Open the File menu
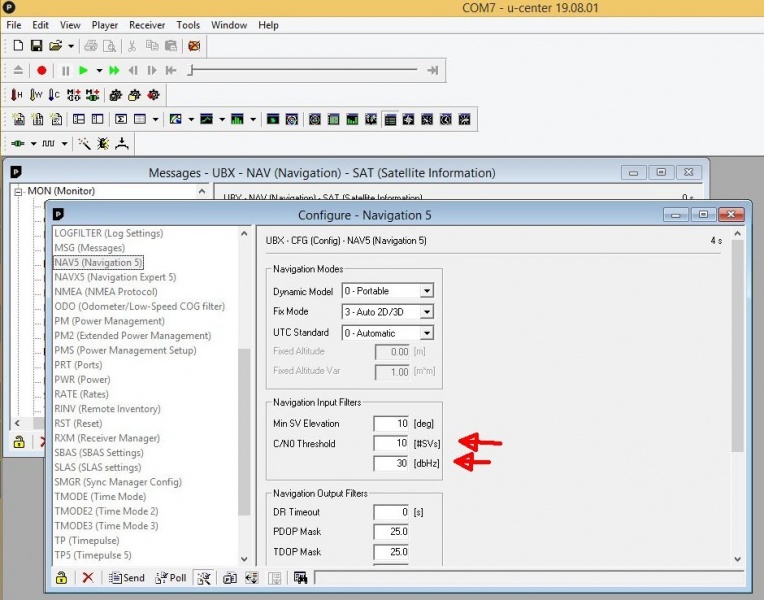 click(x=14, y=25)
